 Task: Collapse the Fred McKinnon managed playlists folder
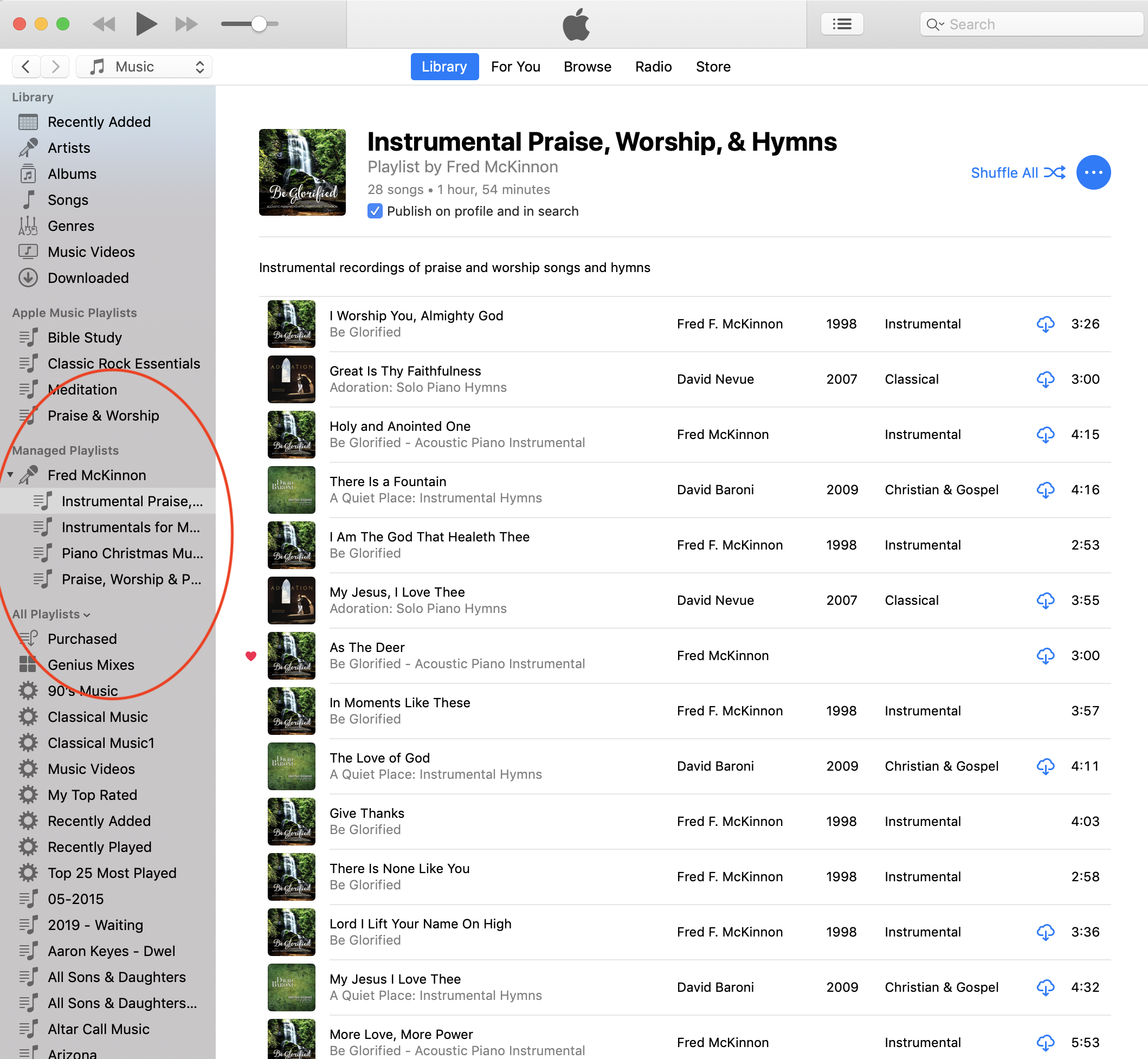point(10,475)
